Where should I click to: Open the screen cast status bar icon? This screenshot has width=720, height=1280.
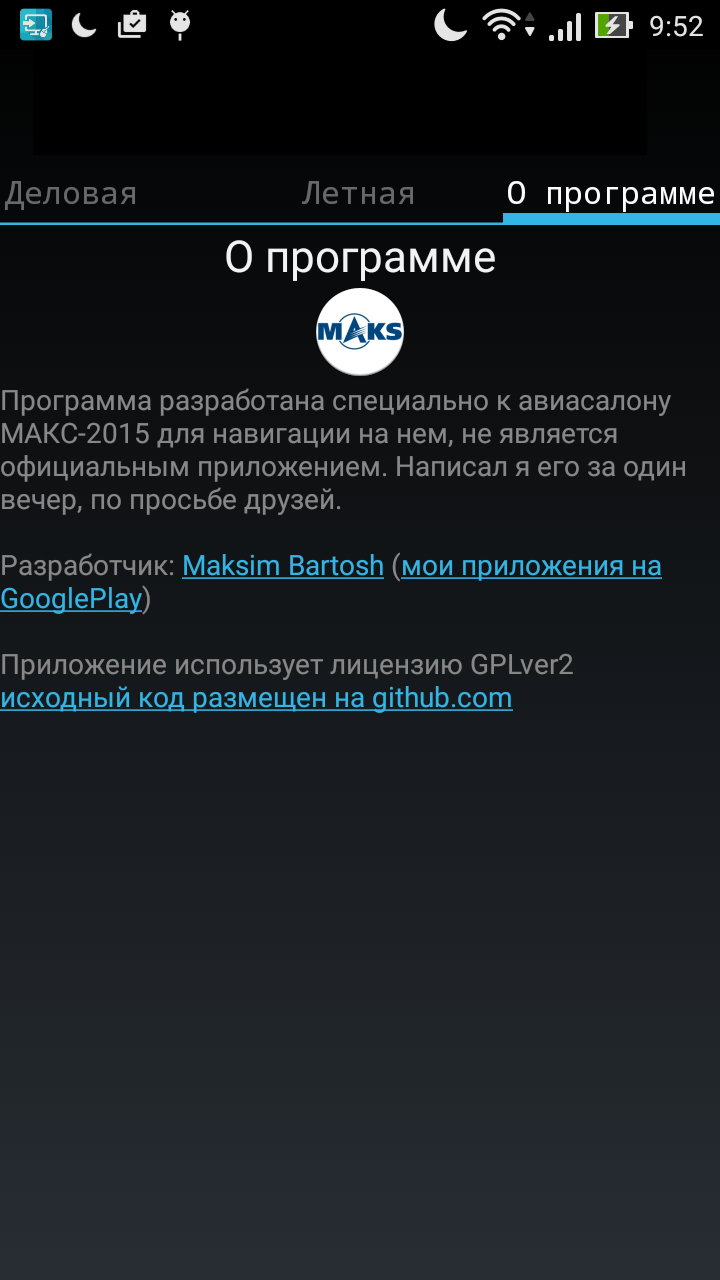(36, 25)
